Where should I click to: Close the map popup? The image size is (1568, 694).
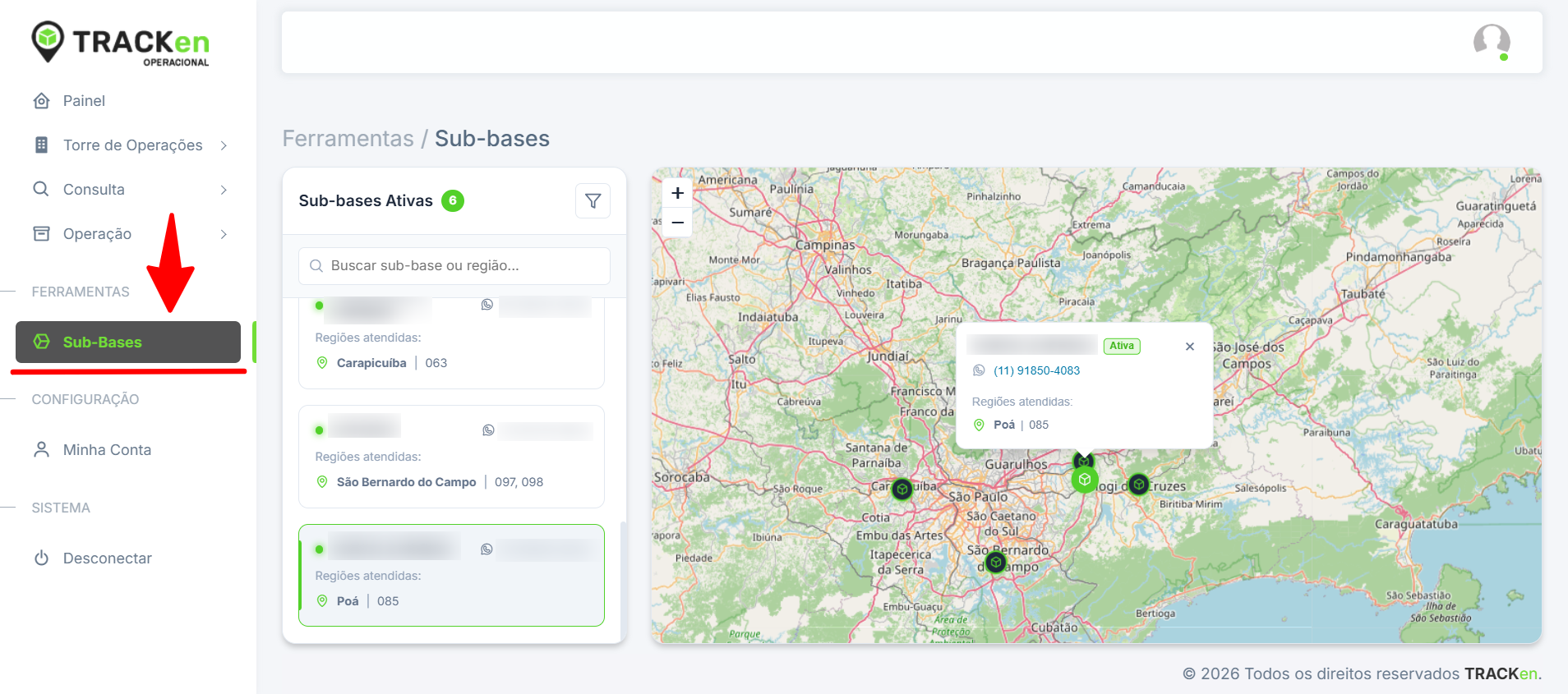coord(1189,347)
